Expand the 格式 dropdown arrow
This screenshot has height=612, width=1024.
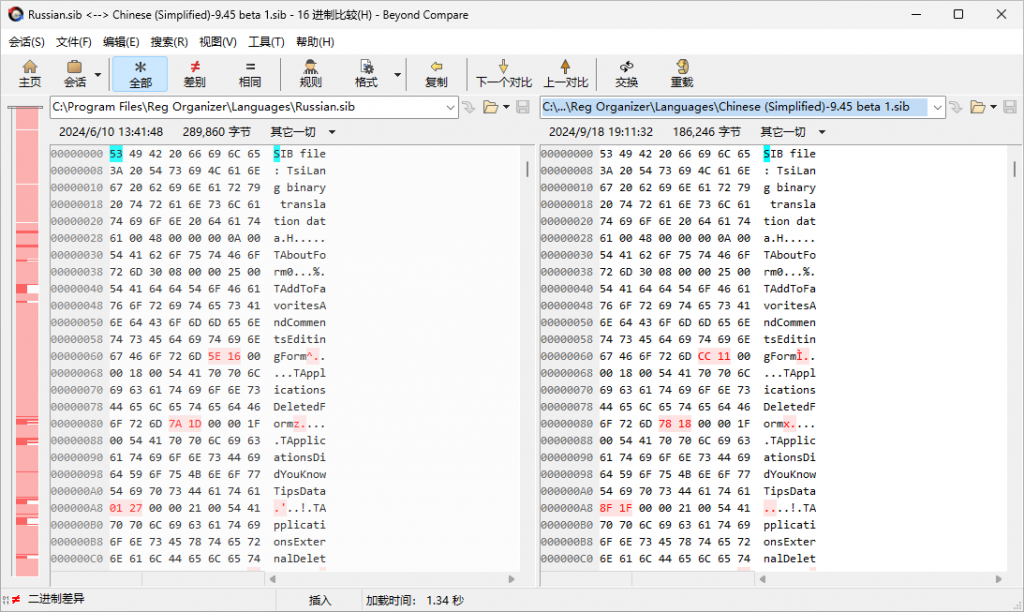[397, 74]
